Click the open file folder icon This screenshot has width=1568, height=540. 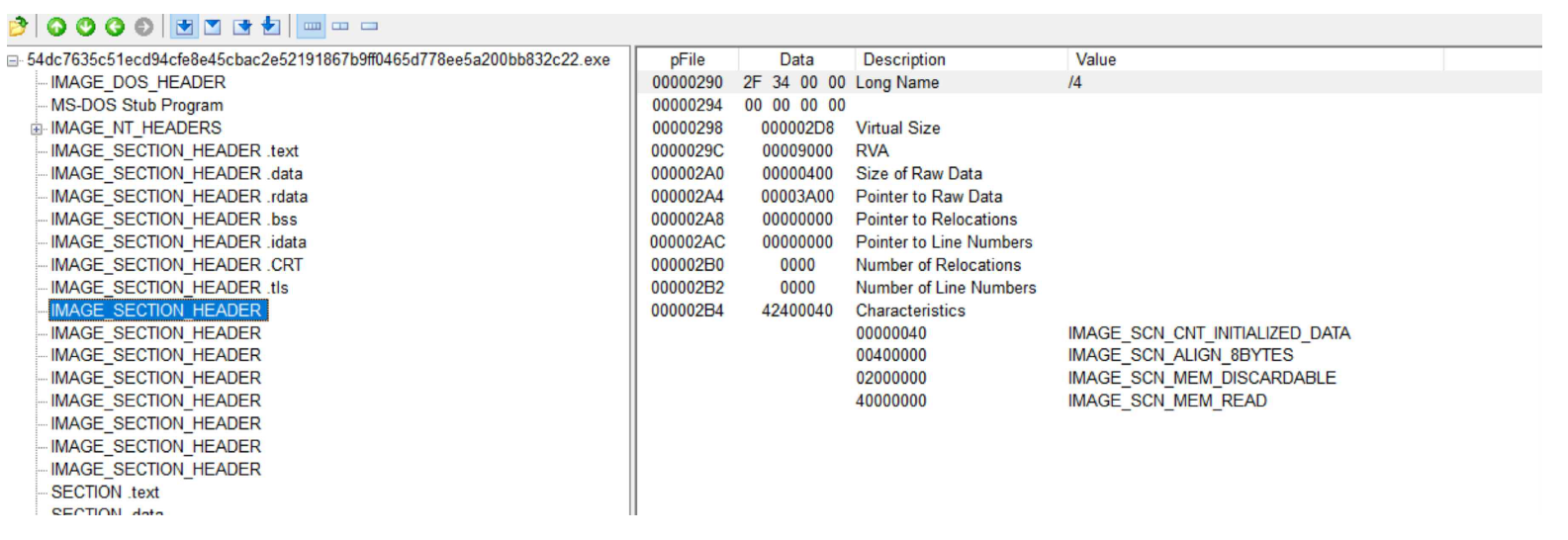(x=18, y=27)
